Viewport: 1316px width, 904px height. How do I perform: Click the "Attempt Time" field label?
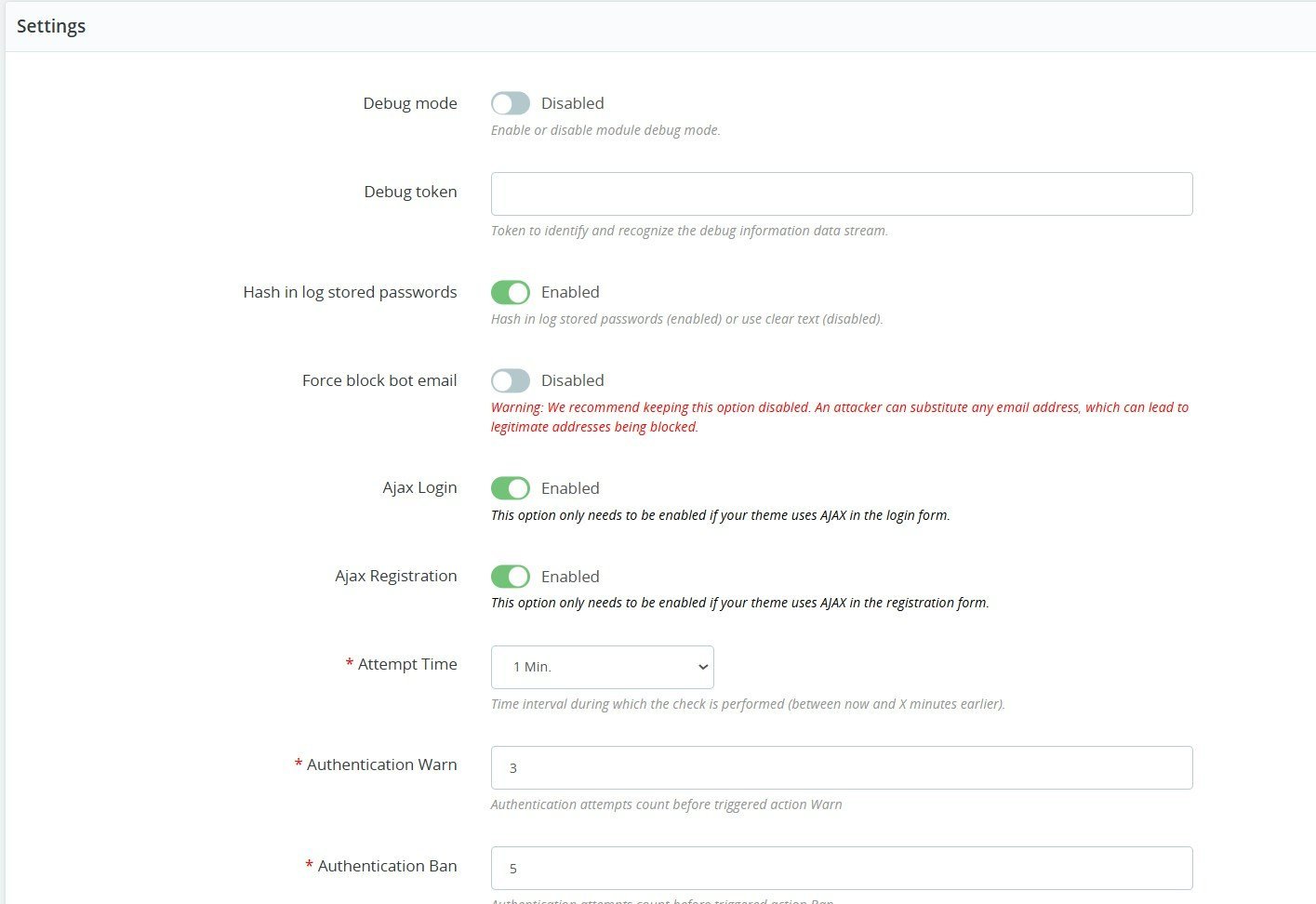407,664
